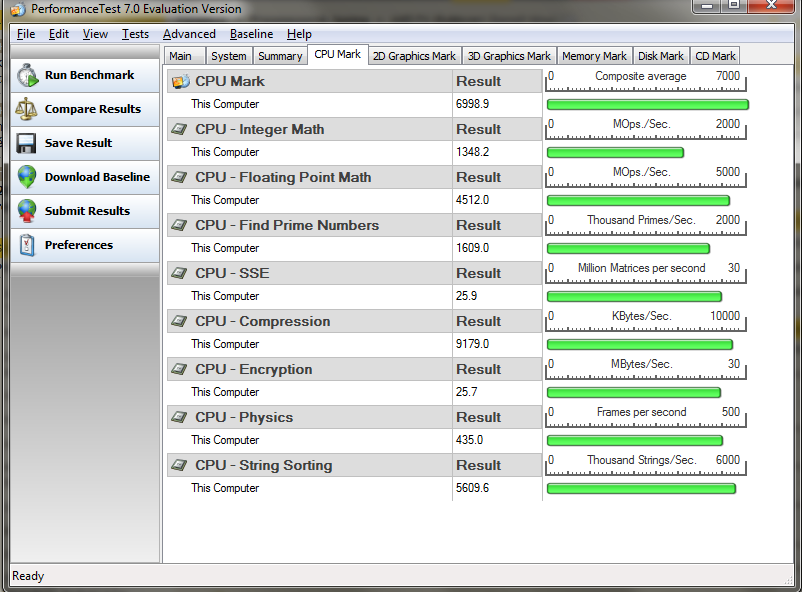Click the Ready status bar text
Viewport: 802px width, 592px height.
28,576
